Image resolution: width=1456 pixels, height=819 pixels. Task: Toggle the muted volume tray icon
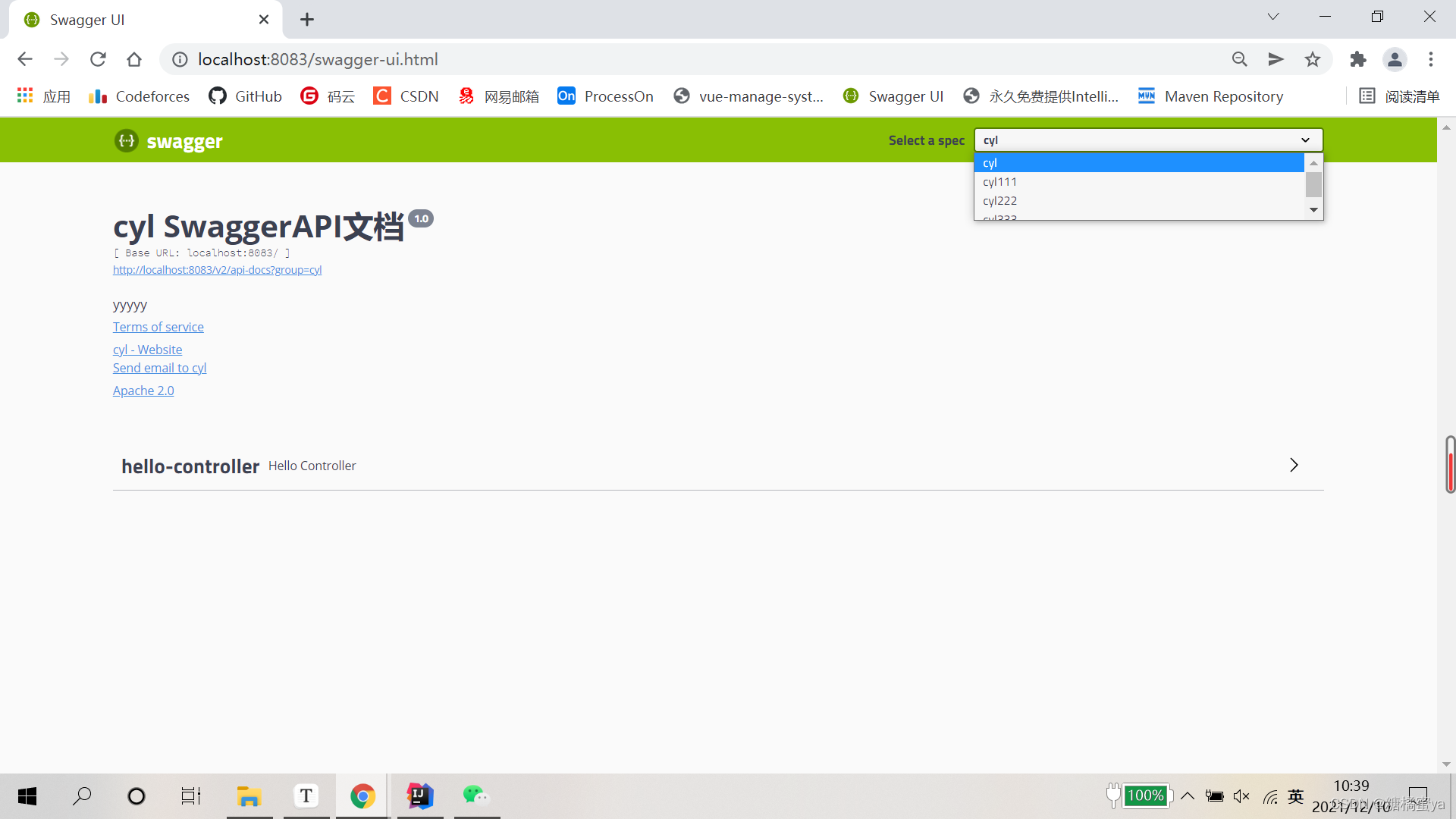coord(1241,796)
